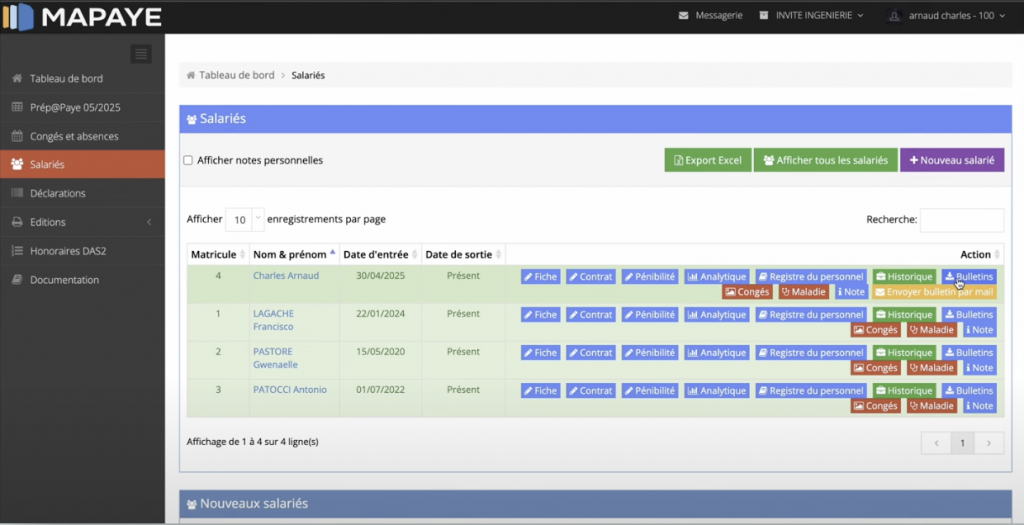Click the Recherche search field
This screenshot has height=525, width=1024.
961,220
